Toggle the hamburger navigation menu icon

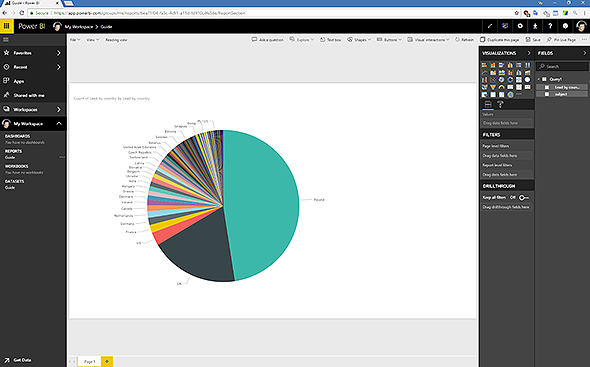coord(6,40)
